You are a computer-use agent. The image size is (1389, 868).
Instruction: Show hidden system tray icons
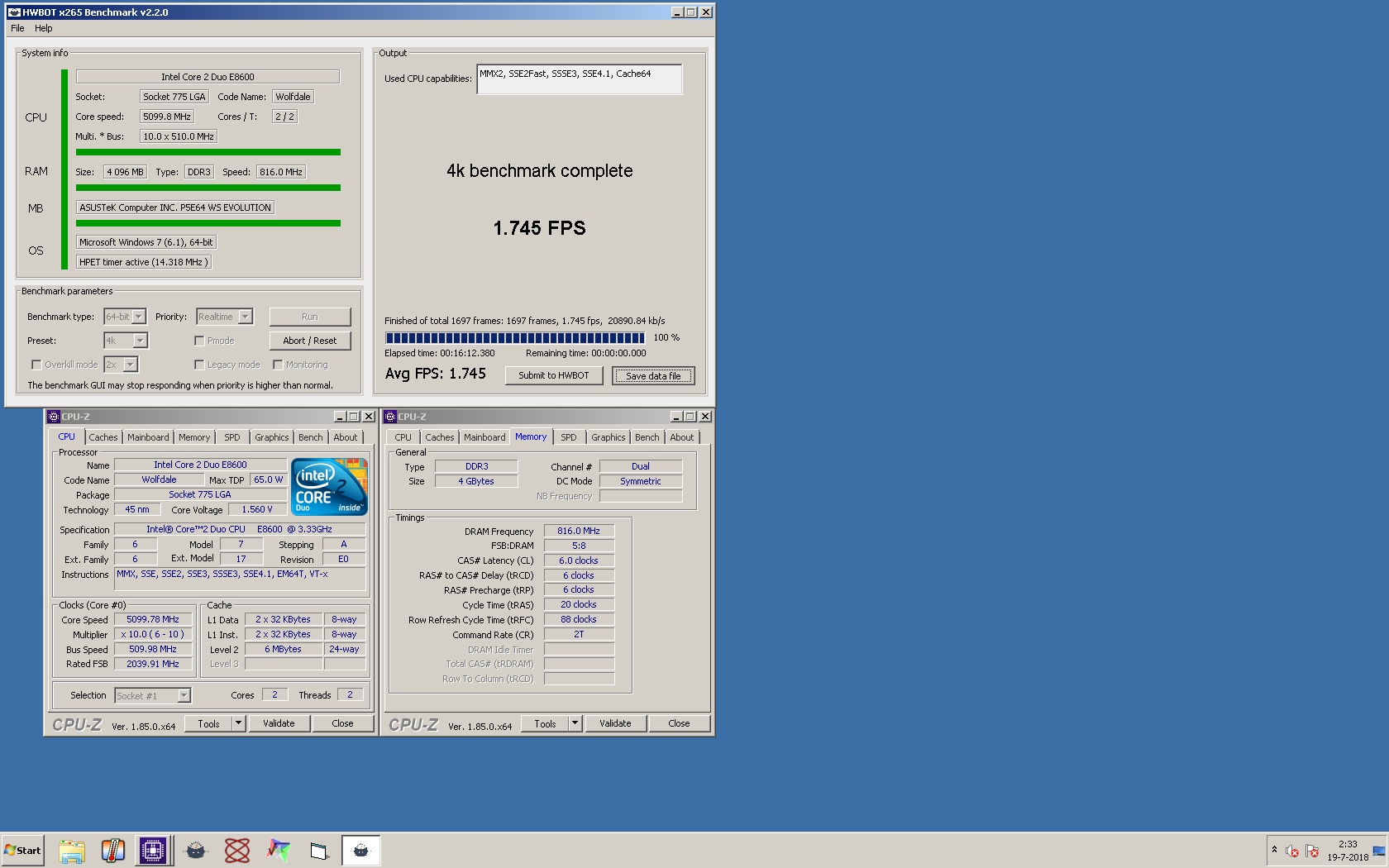click(1274, 850)
